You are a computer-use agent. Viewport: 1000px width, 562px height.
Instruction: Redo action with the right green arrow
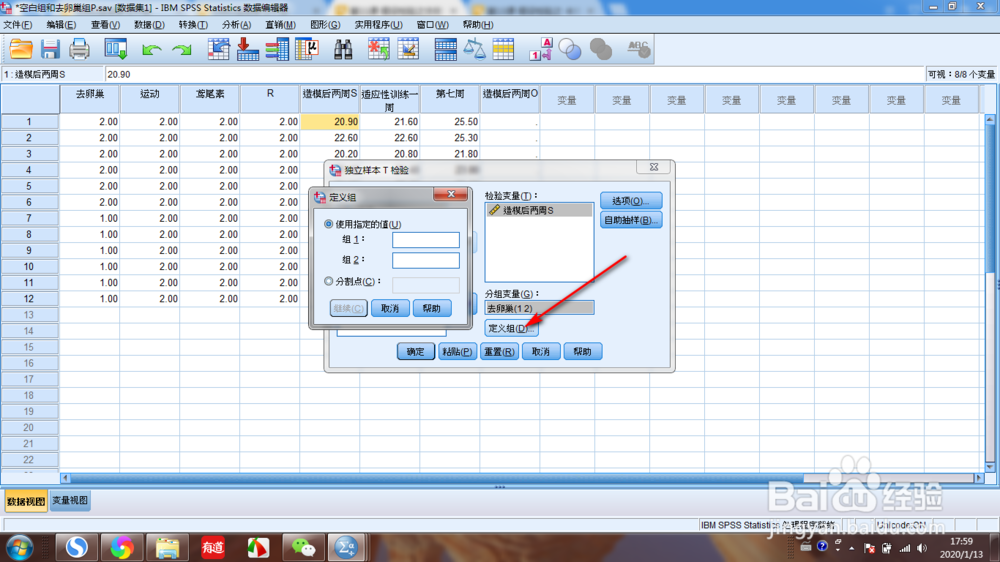[182, 50]
